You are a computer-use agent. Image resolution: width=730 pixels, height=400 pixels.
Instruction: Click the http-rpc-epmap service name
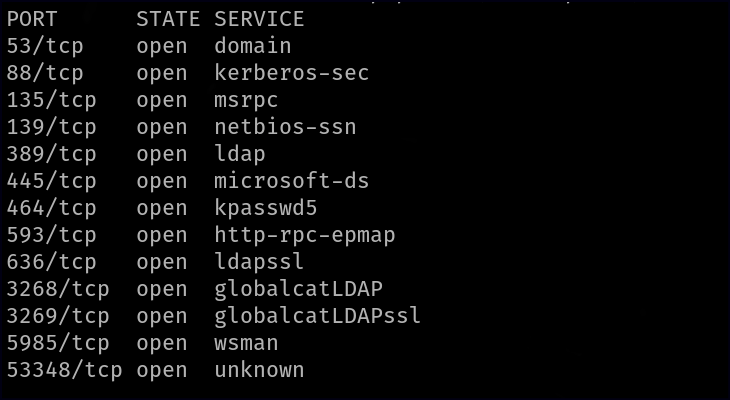(305, 235)
